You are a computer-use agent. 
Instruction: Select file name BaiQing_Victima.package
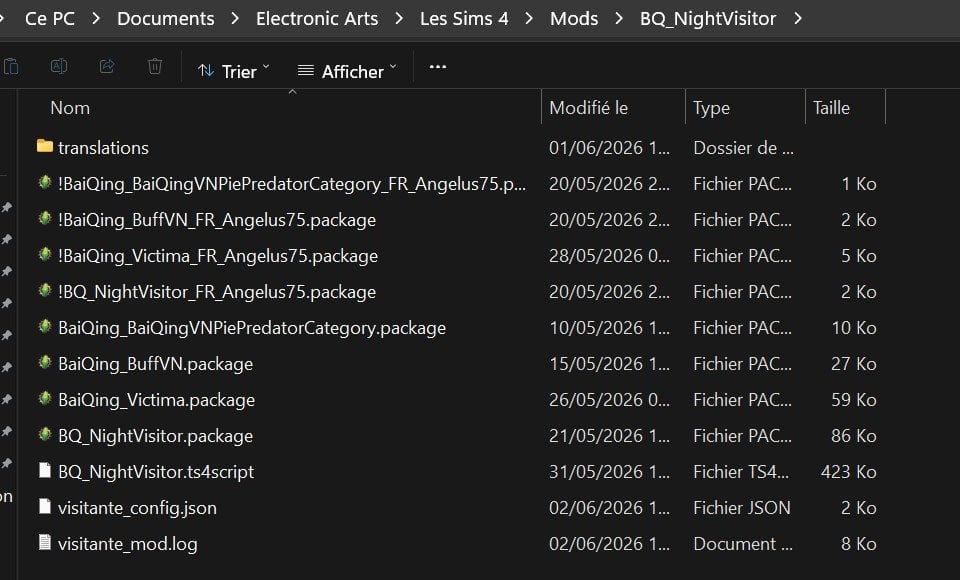[x=156, y=401]
